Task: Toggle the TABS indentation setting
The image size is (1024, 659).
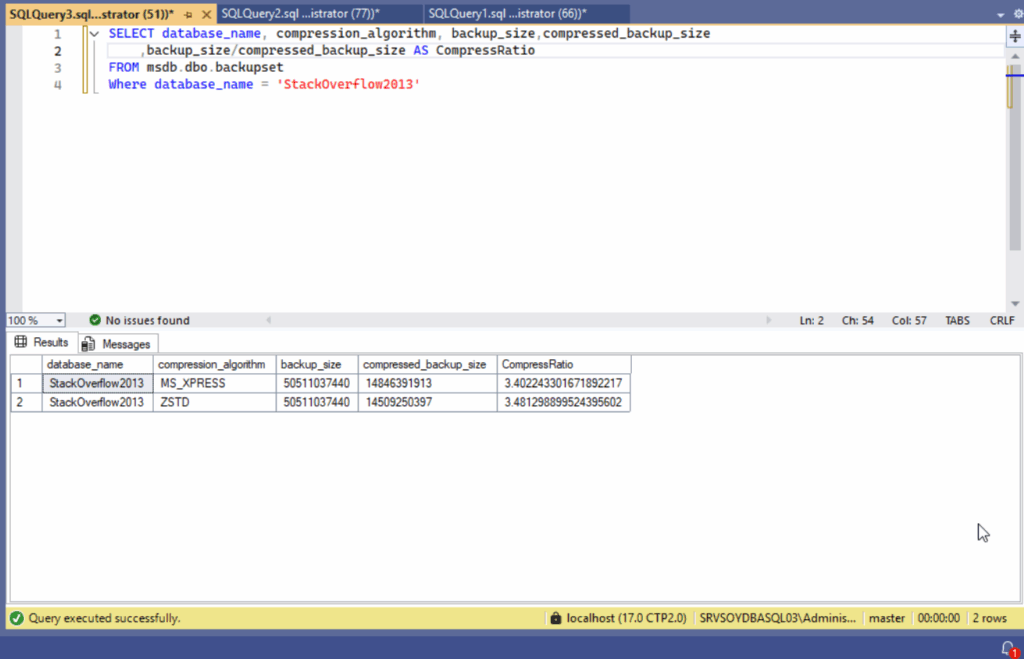Action: pyautogui.click(x=957, y=320)
